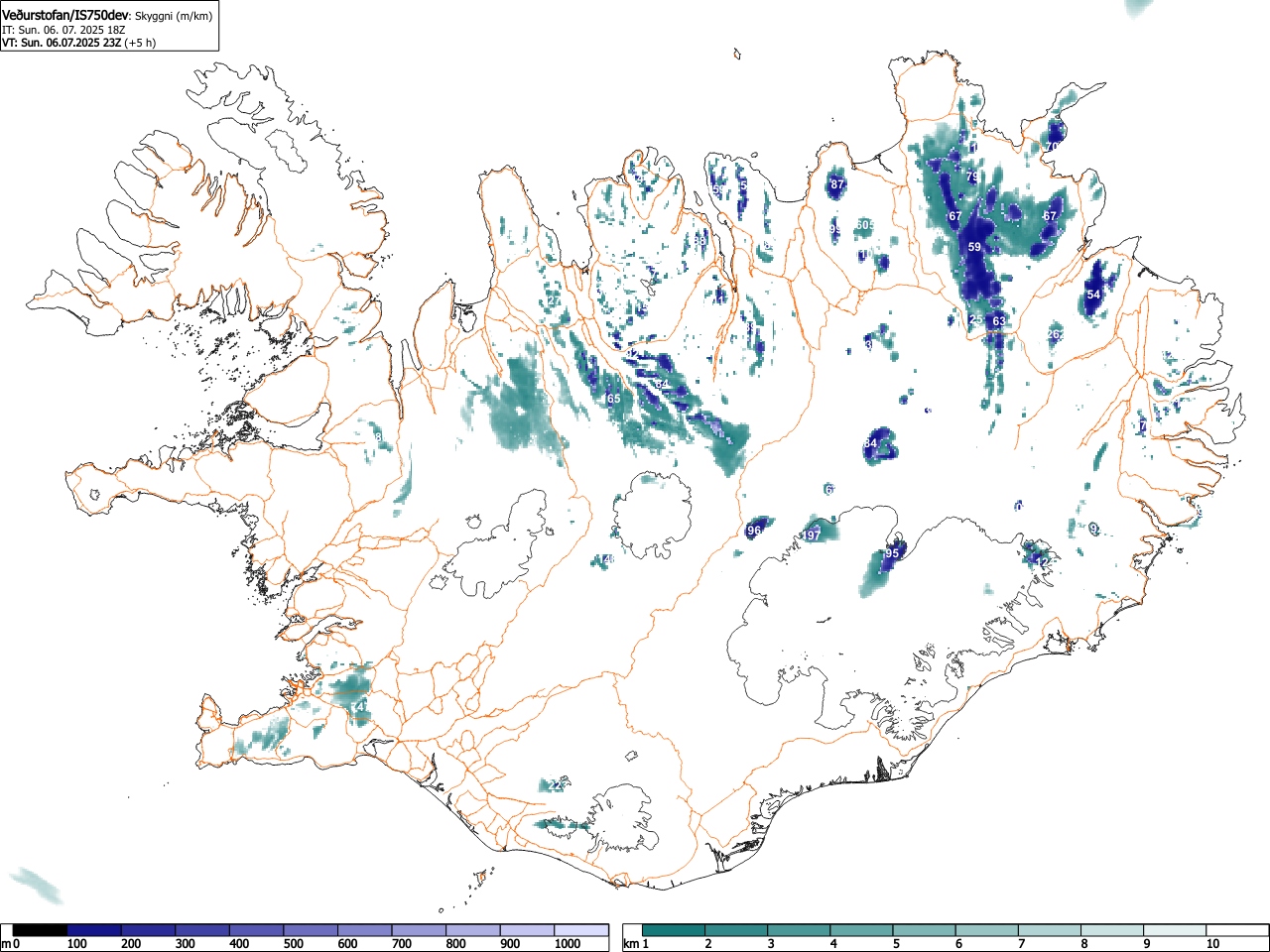Click the 'Veðurstofan/IS750dev' title text
Image resolution: width=1270 pixels, height=952 pixels.
[x=66, y=17]
